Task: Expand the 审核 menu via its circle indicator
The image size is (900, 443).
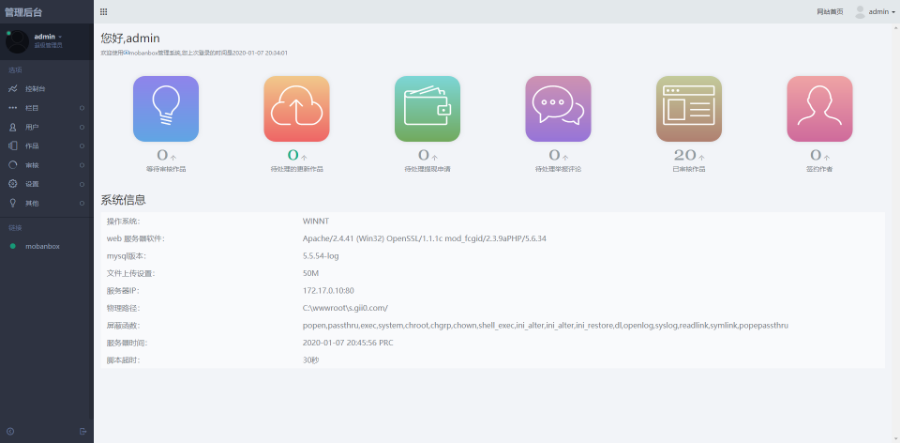Action: coord(82,165)
